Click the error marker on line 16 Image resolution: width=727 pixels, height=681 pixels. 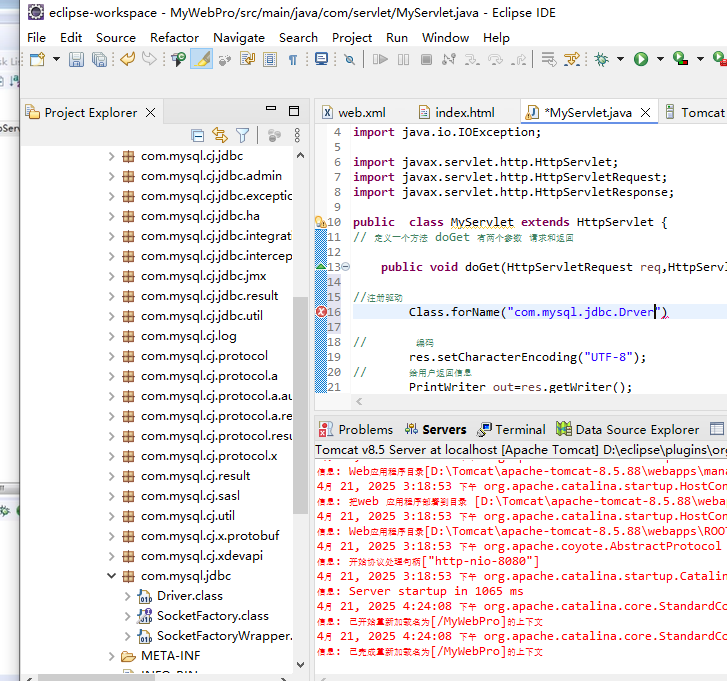click(321, 312)
